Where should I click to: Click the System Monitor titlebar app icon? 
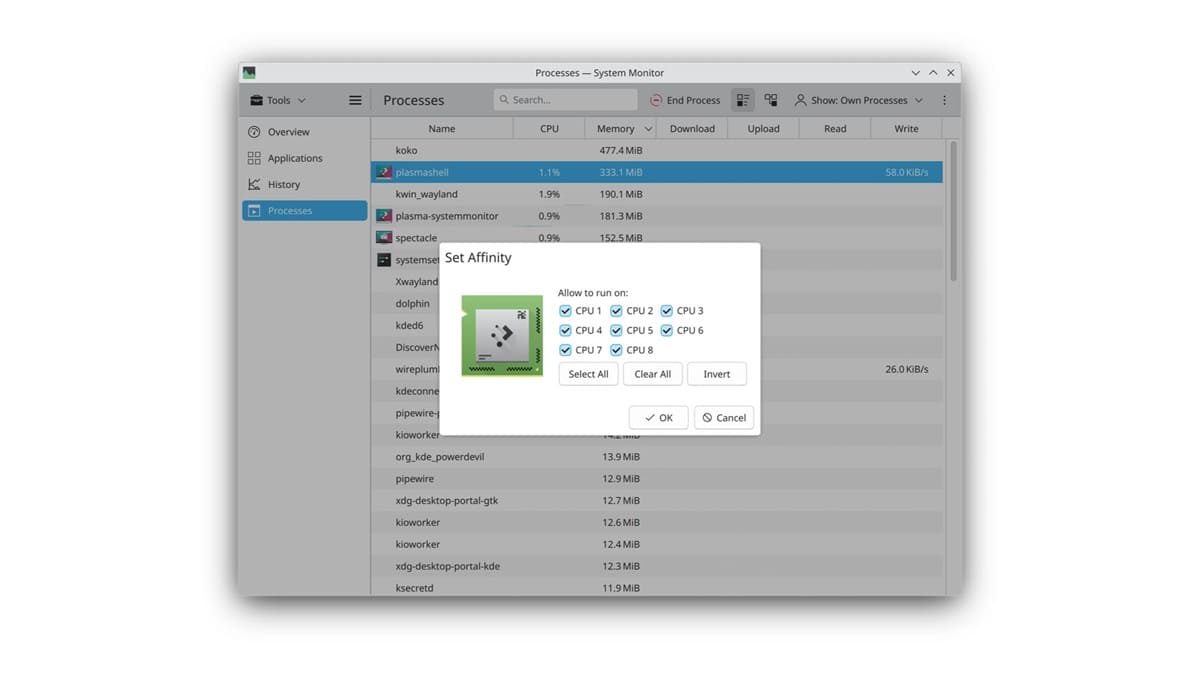[x=249, y=73]
